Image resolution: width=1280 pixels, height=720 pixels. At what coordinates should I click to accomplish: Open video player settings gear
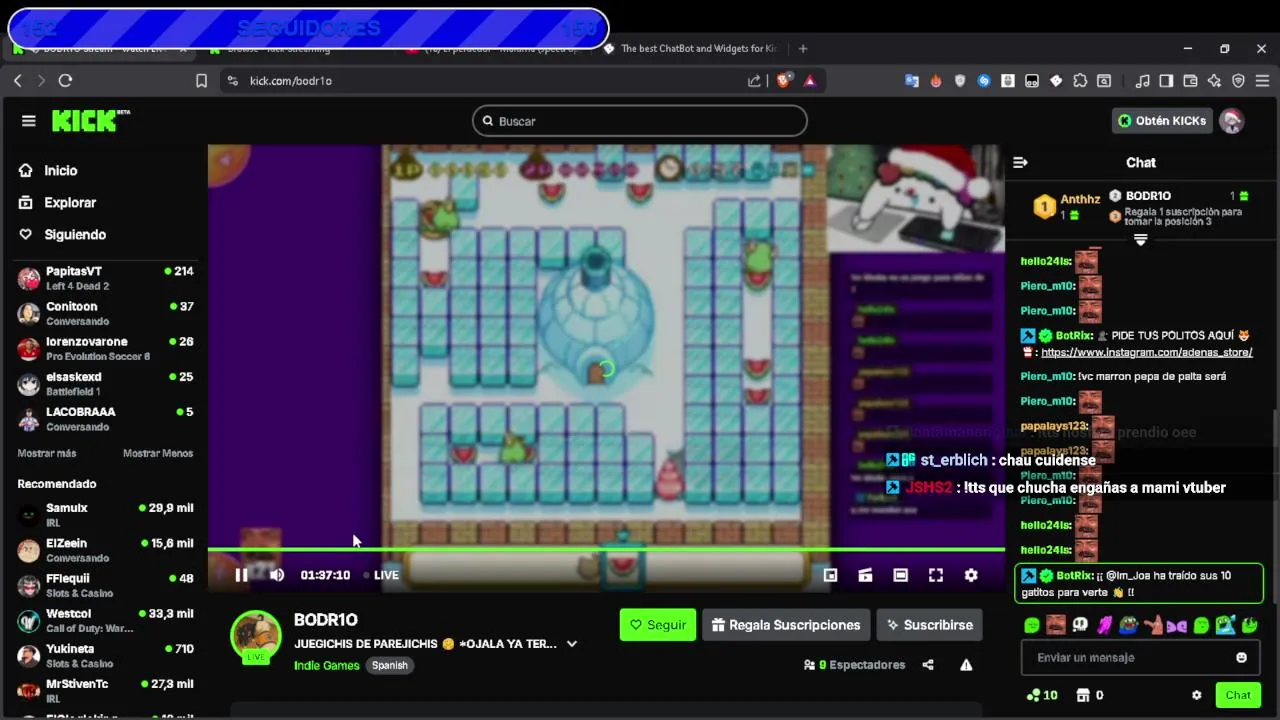point(971,575)
